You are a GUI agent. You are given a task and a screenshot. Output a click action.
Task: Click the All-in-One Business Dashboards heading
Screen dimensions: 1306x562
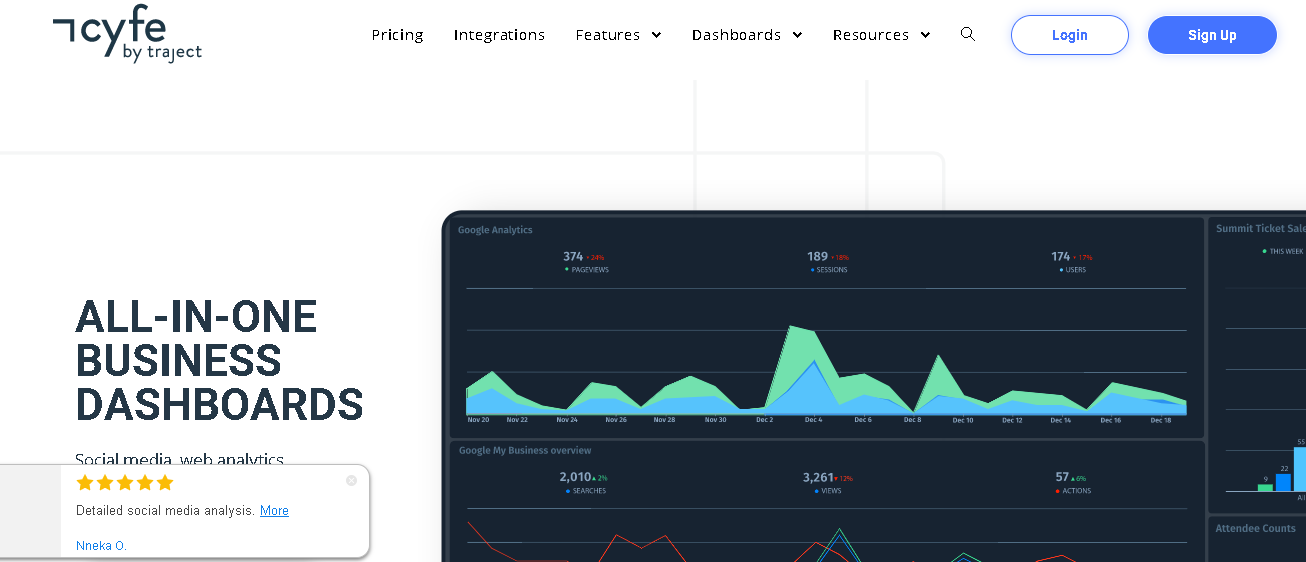click(x=219, y=360)
